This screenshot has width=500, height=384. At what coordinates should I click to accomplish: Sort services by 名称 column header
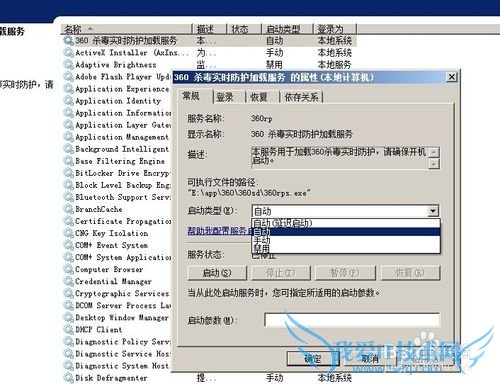(126, 29)
